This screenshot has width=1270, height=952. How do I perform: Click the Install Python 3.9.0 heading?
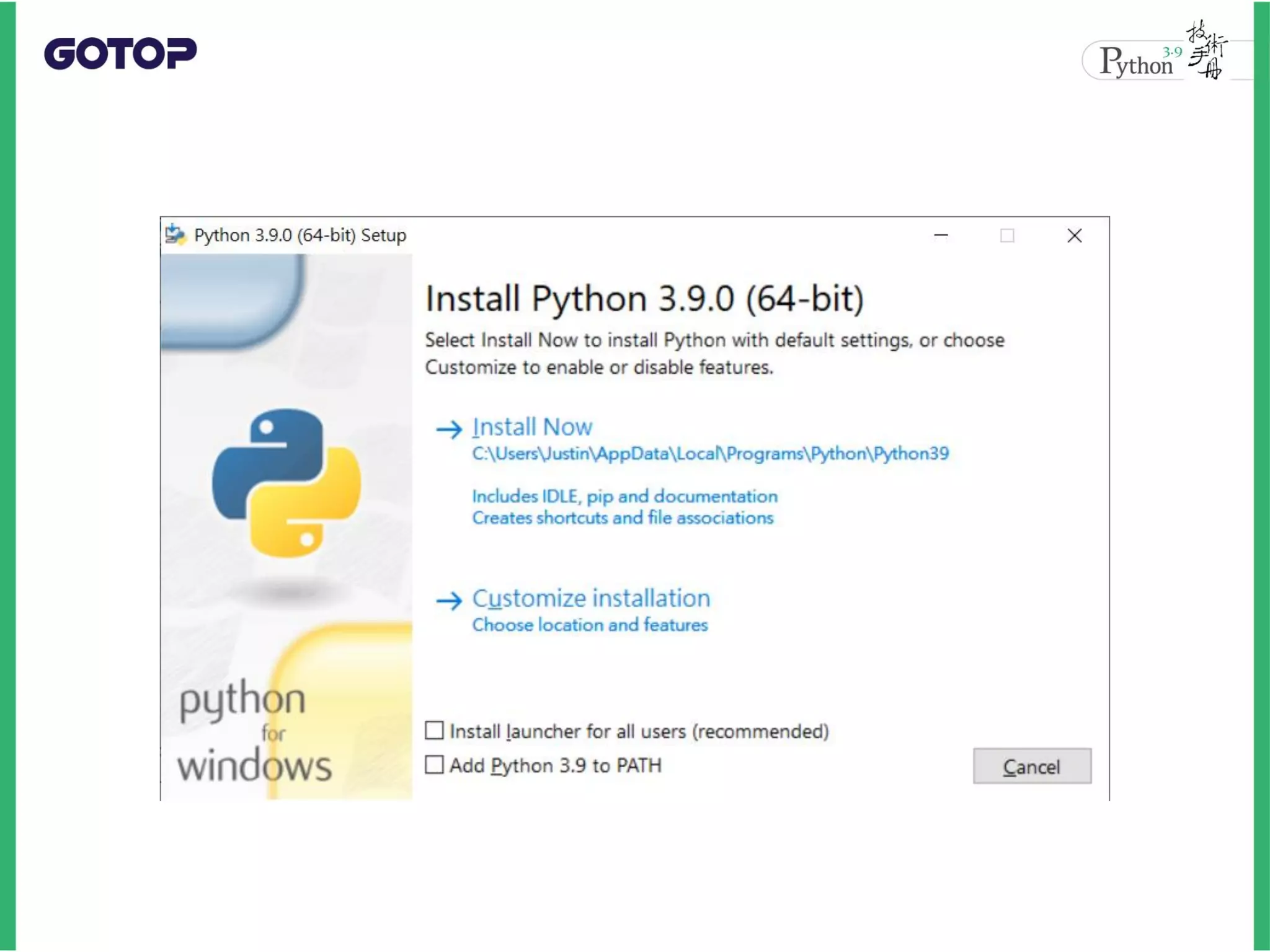pos(644,299)
